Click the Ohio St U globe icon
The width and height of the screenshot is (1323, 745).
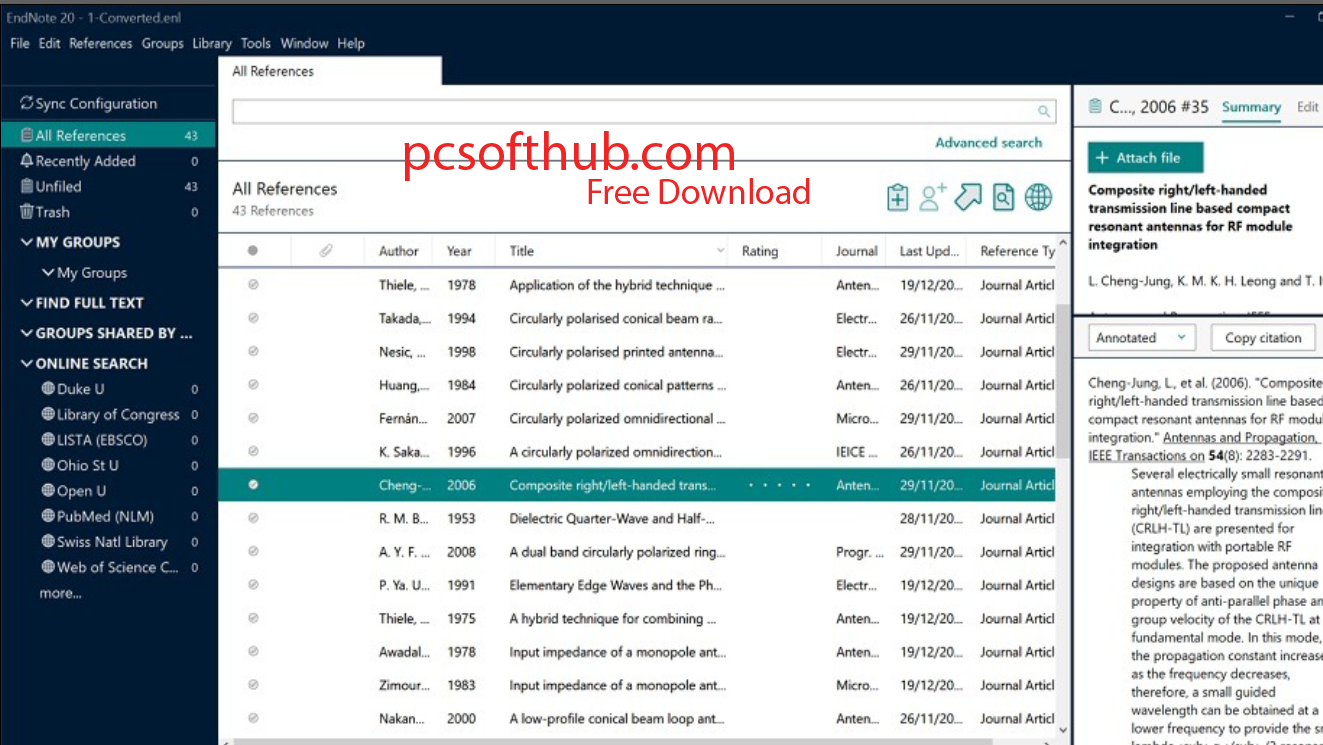coord(48,465)
